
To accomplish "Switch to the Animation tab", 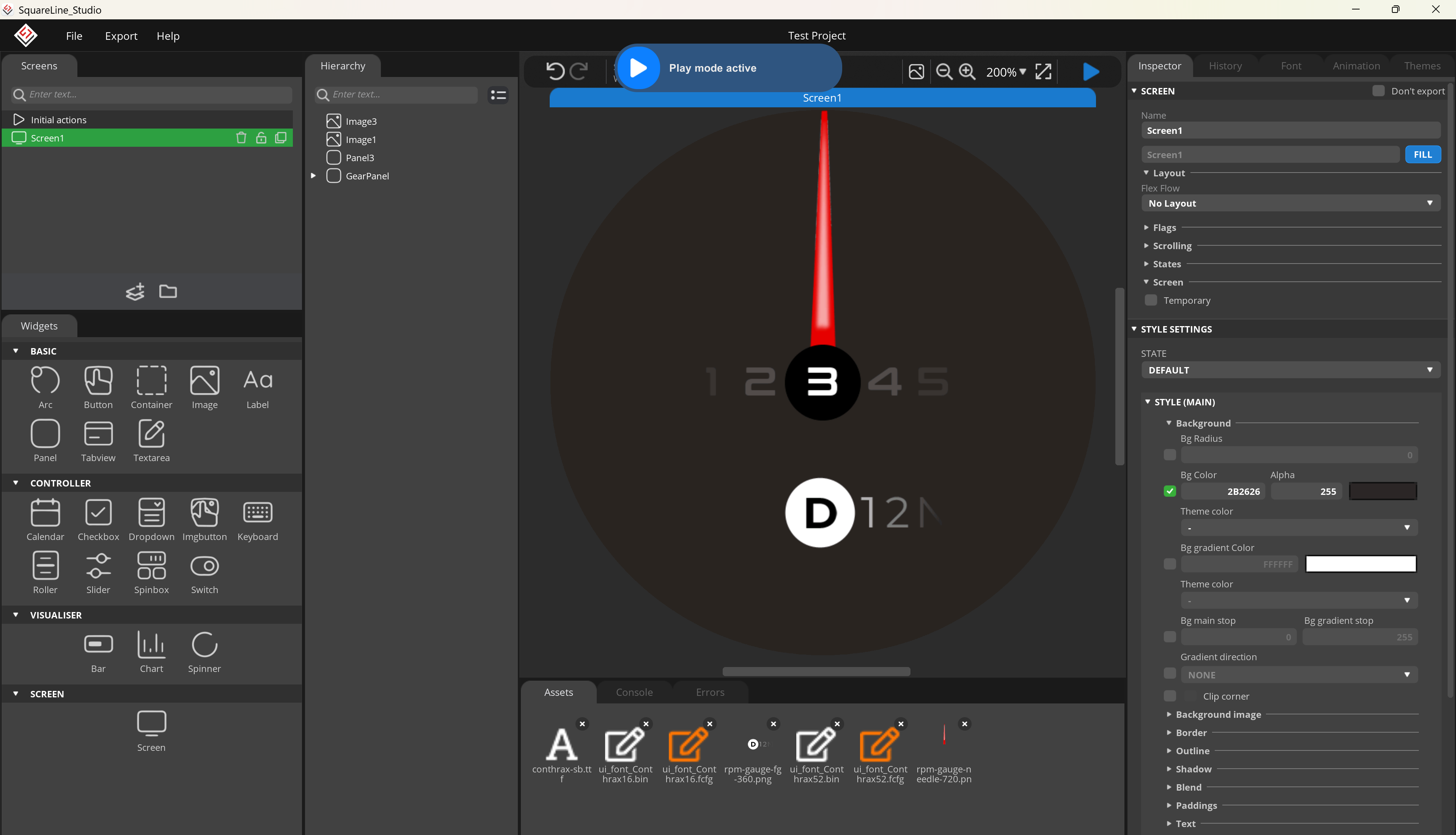I will point(1355,66).
